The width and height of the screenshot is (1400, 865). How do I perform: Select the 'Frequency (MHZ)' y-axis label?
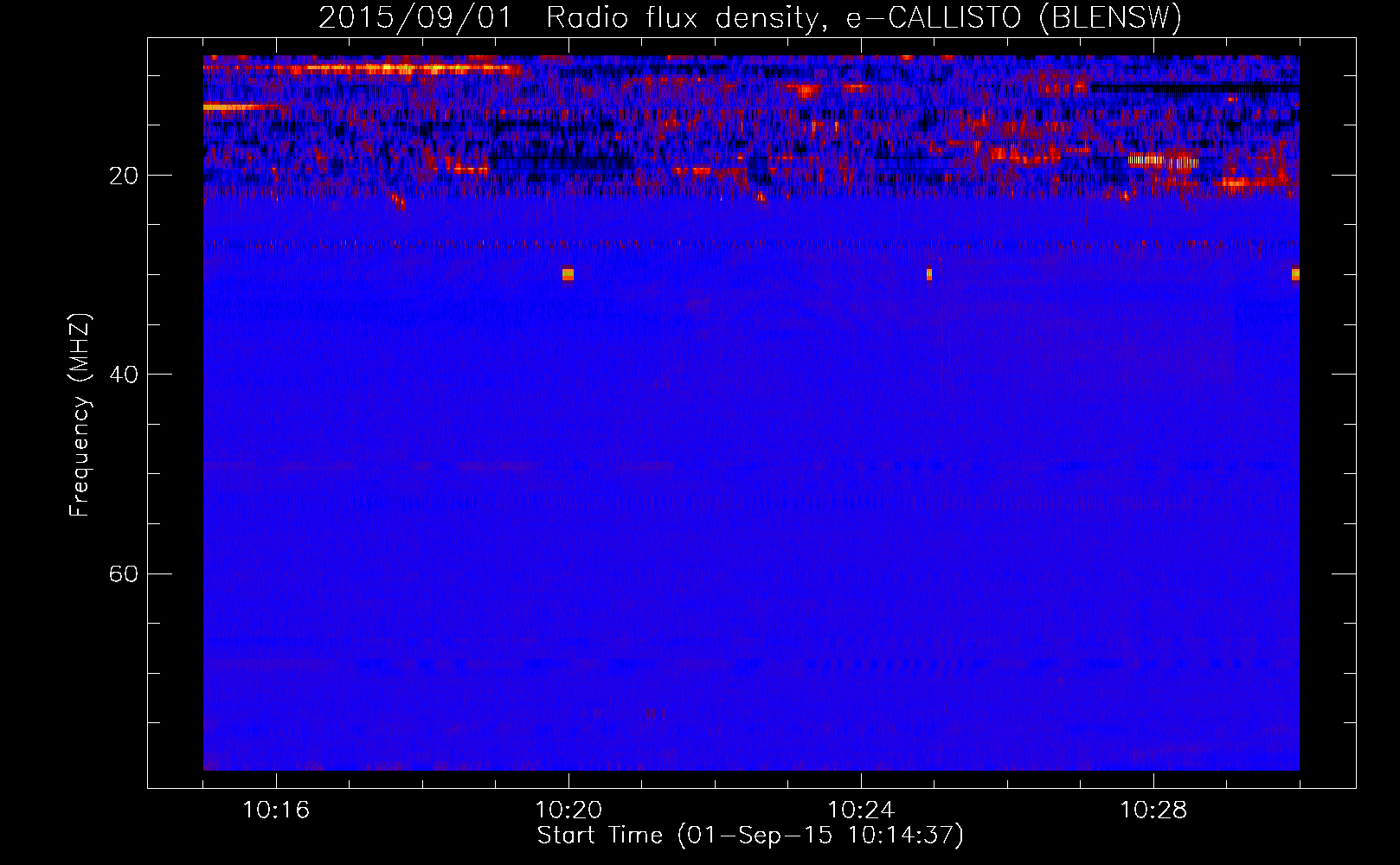pyautogui.click(x=80, y=415)
